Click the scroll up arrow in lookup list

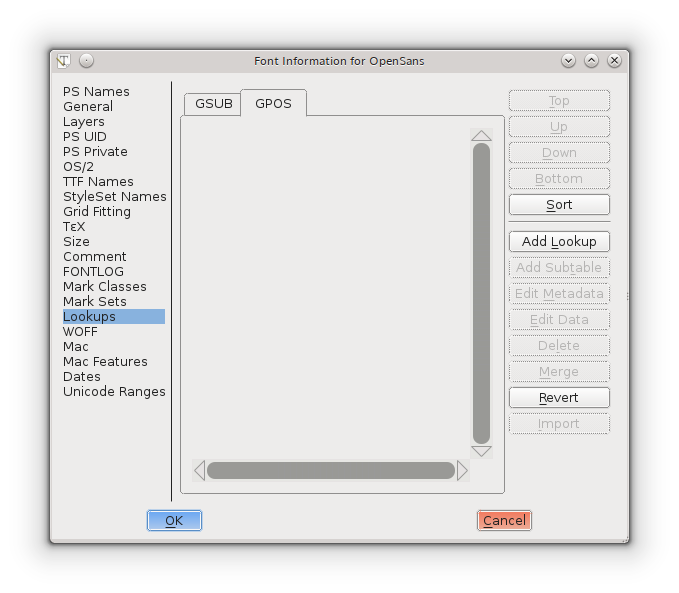coord(481,135)
